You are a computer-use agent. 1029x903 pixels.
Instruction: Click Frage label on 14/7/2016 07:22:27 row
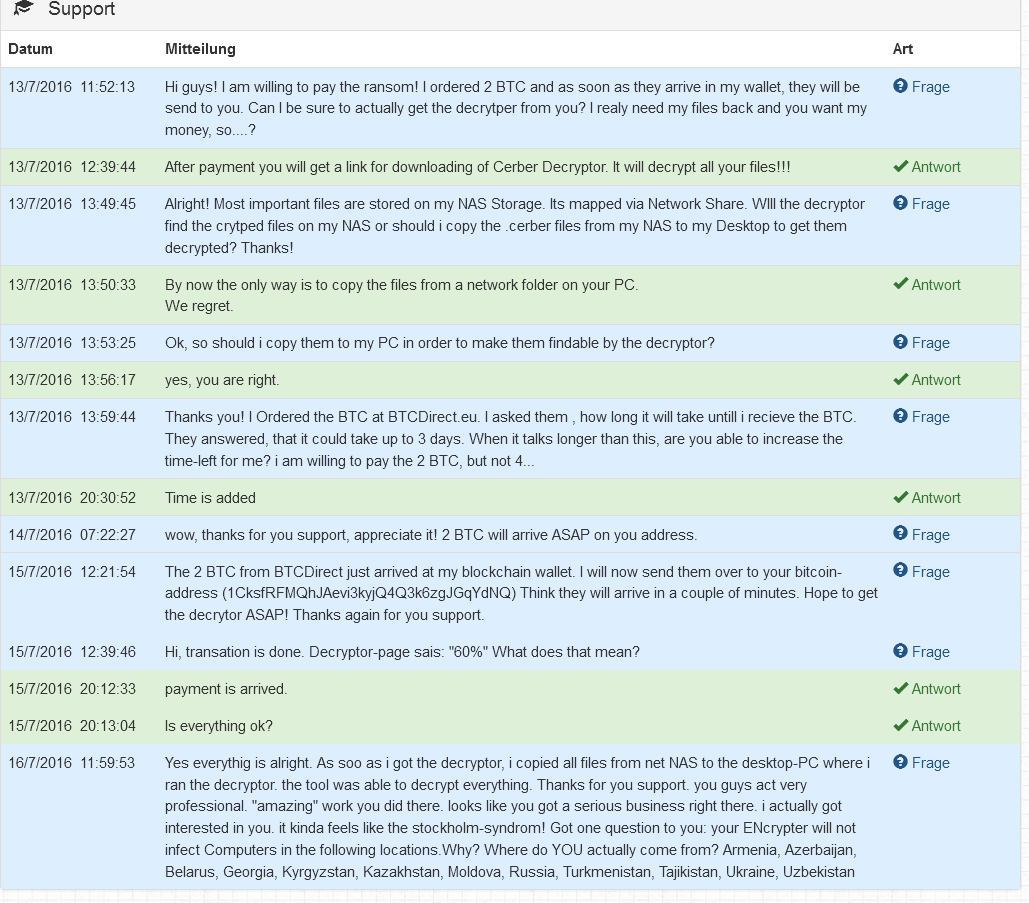930,535
